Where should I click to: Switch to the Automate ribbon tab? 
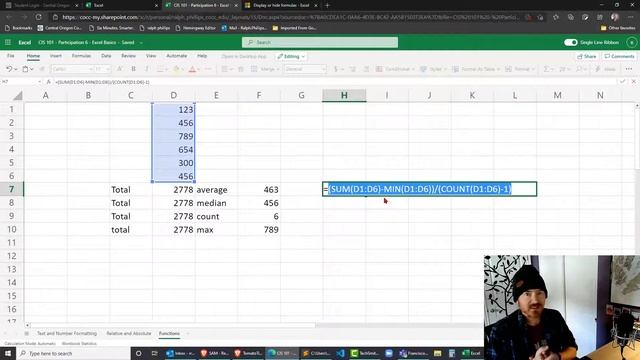click(176, 56)
